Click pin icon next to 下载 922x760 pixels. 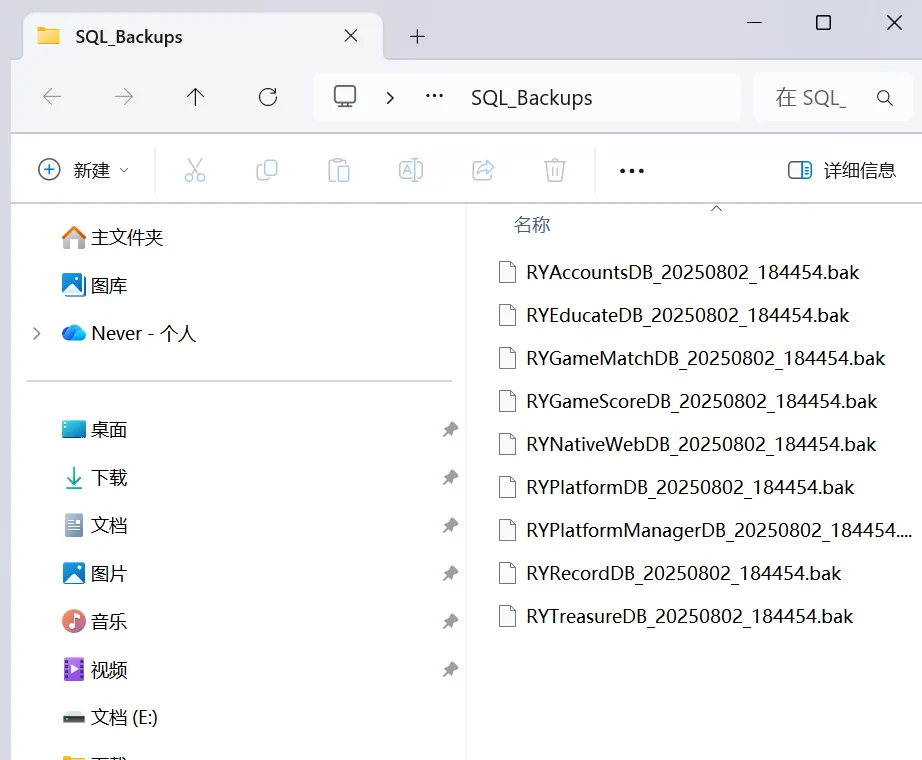coord(450,477)
